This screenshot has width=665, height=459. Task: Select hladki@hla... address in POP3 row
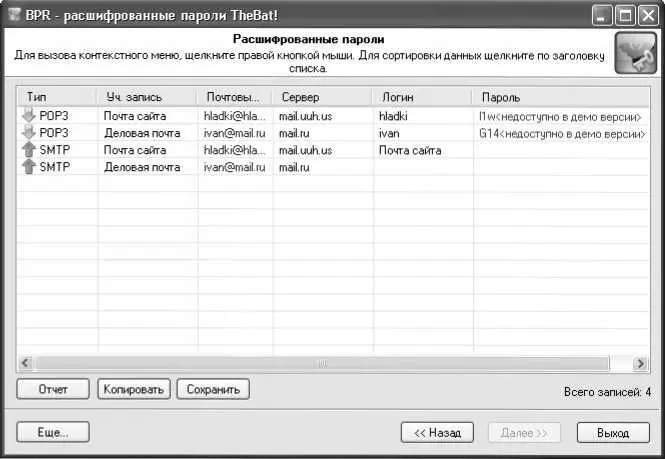coord(235,116)
